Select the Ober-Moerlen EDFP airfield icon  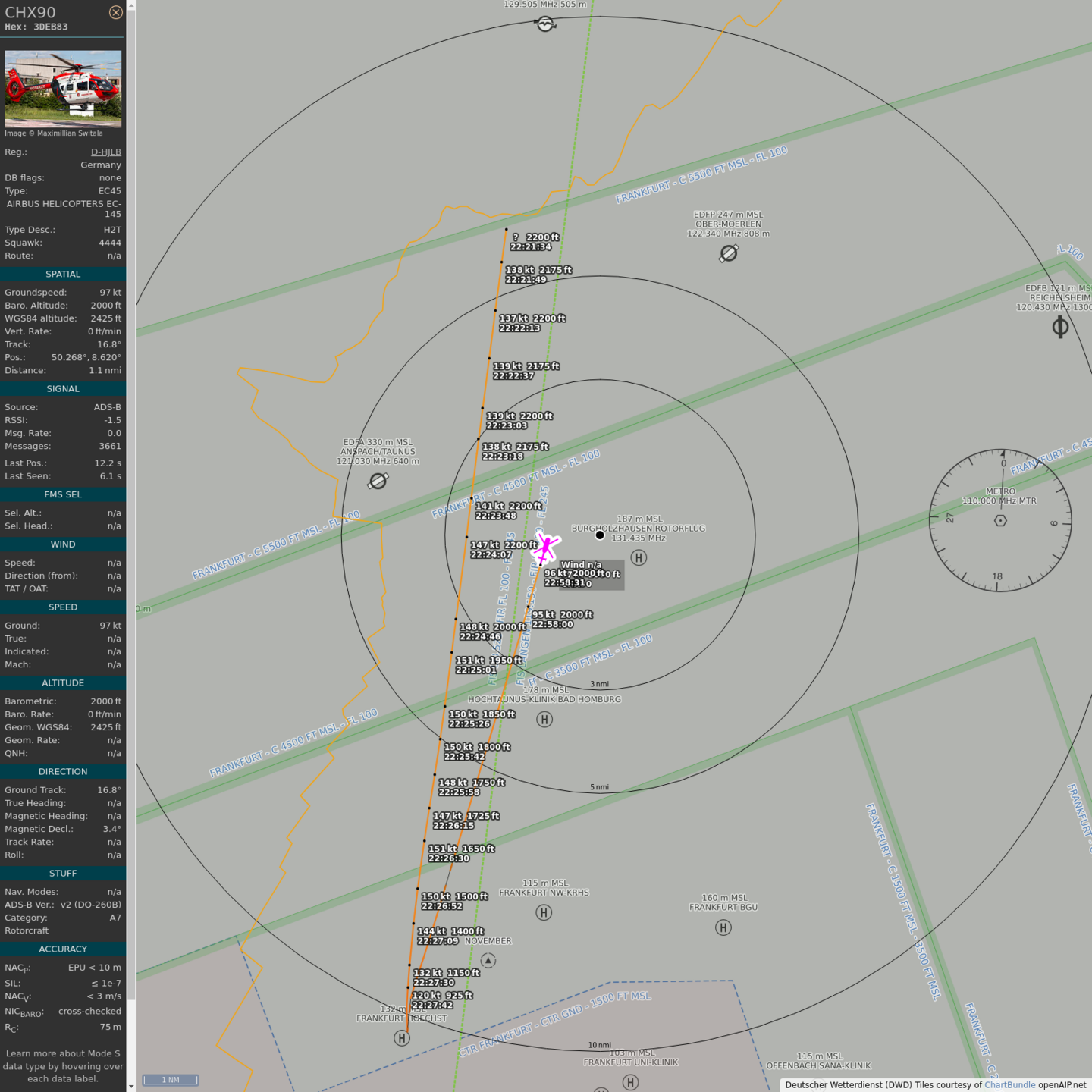point(729,253)
